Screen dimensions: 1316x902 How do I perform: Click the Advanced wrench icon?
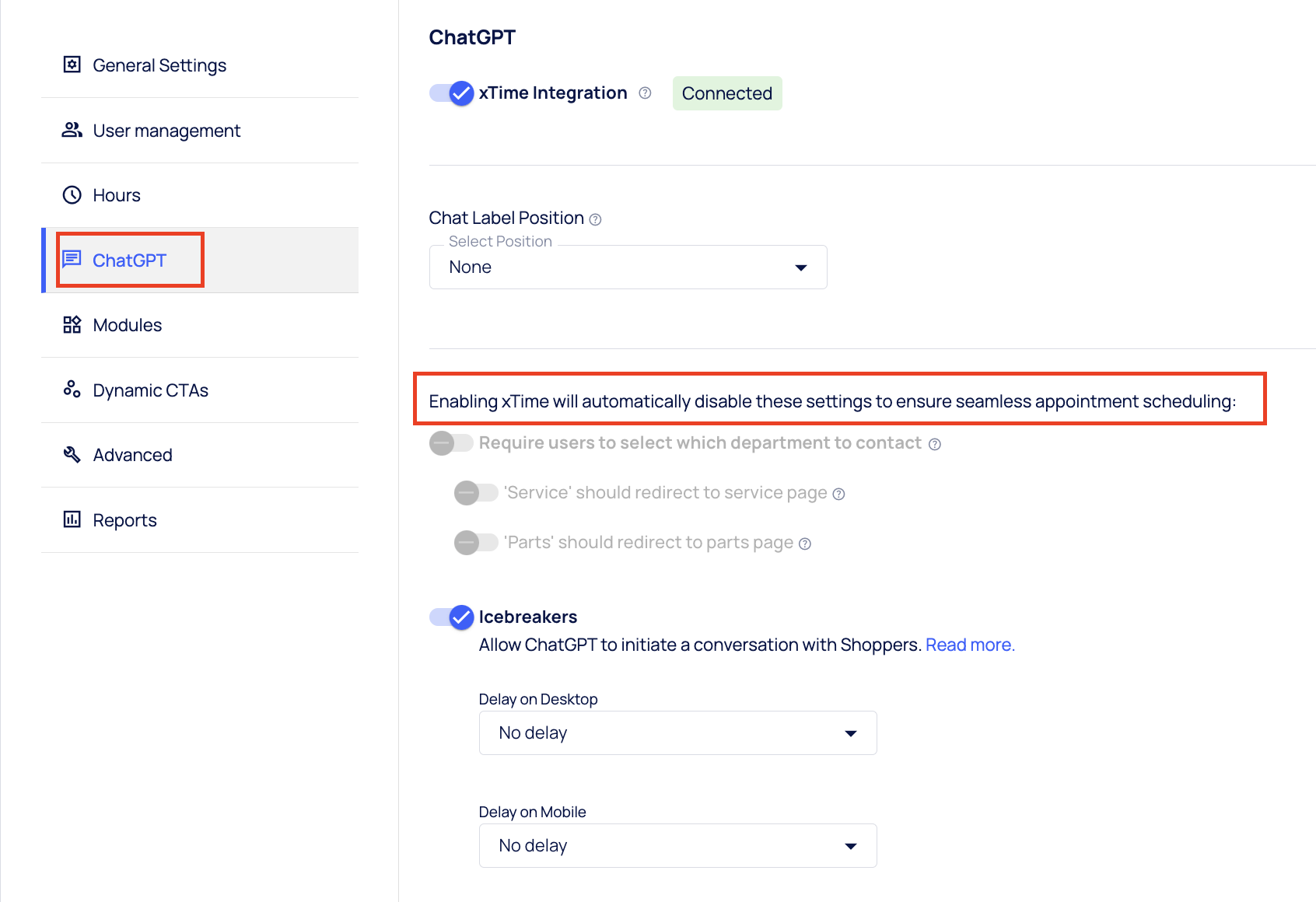(72, 454)
